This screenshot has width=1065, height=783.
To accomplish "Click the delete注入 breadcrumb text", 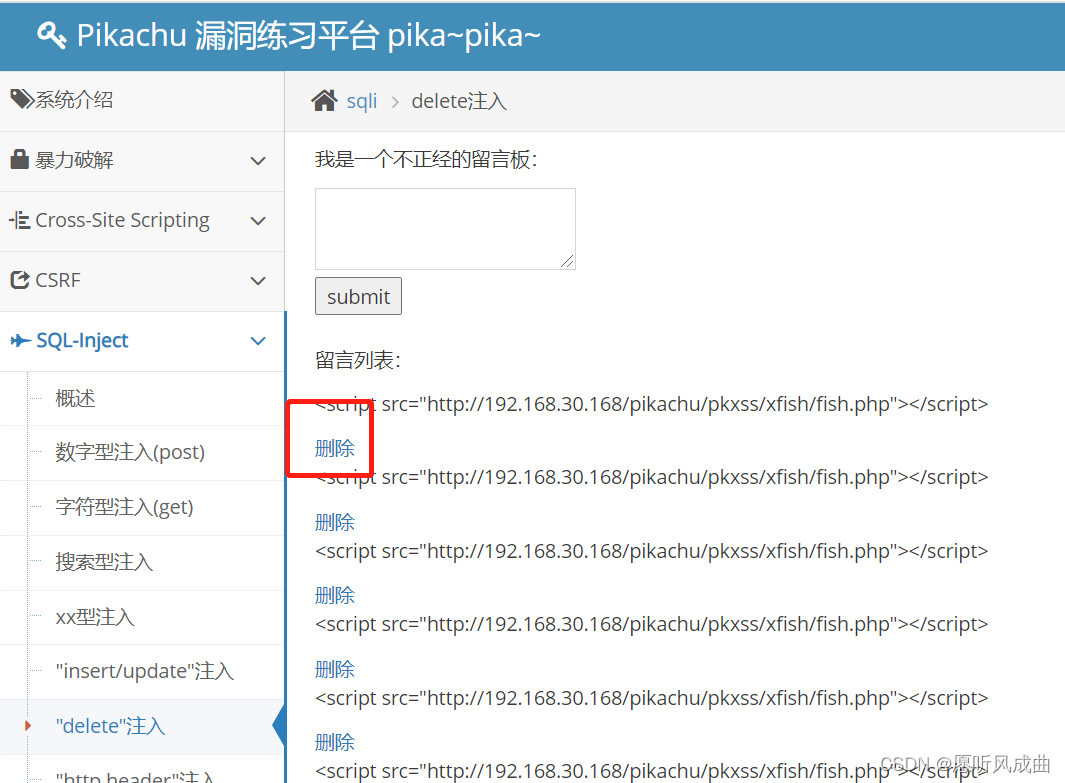I will coord(459,101).
